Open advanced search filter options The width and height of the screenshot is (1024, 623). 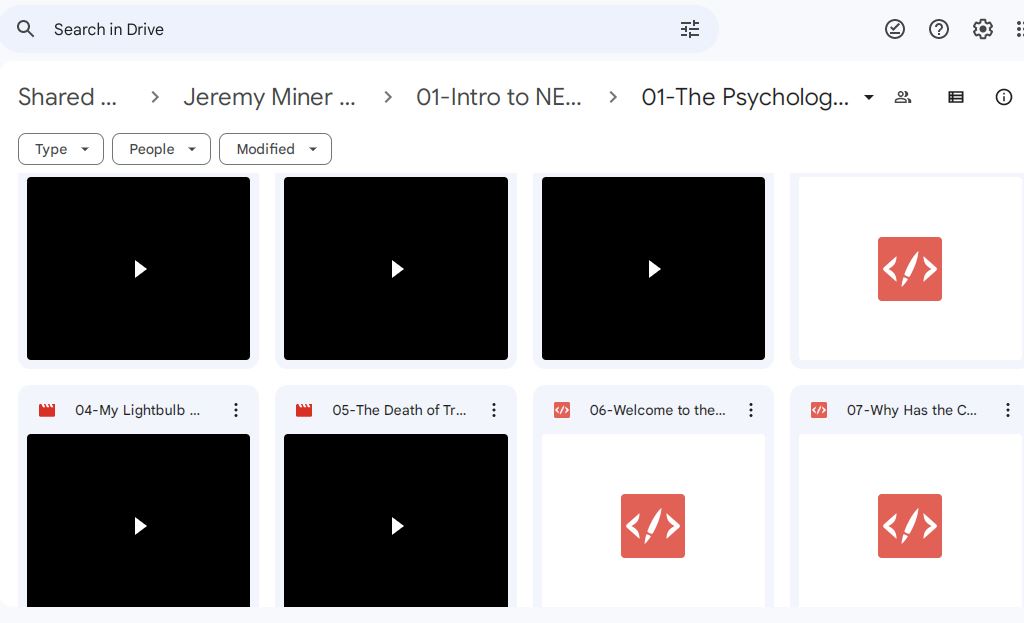tap(690, 29)
